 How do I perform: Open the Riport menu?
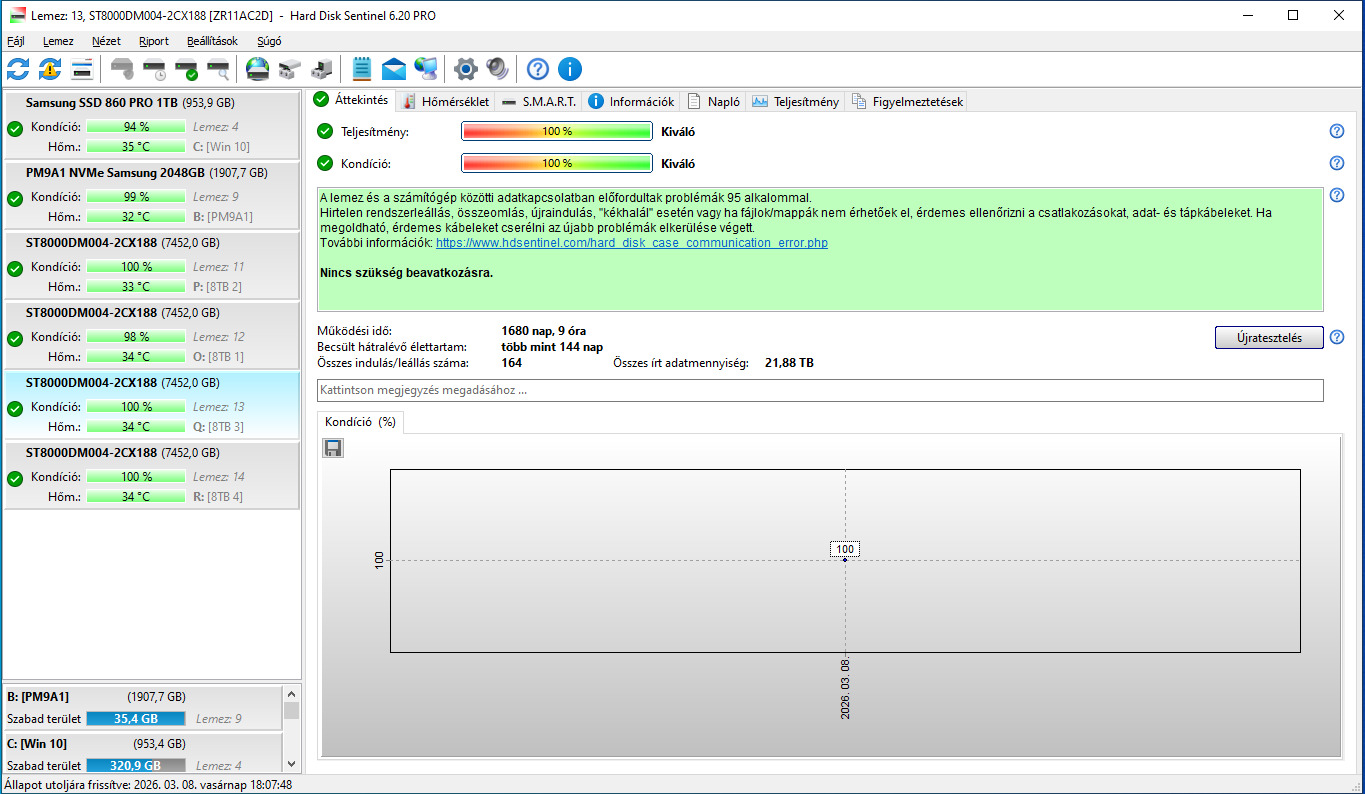coord(154,41)
